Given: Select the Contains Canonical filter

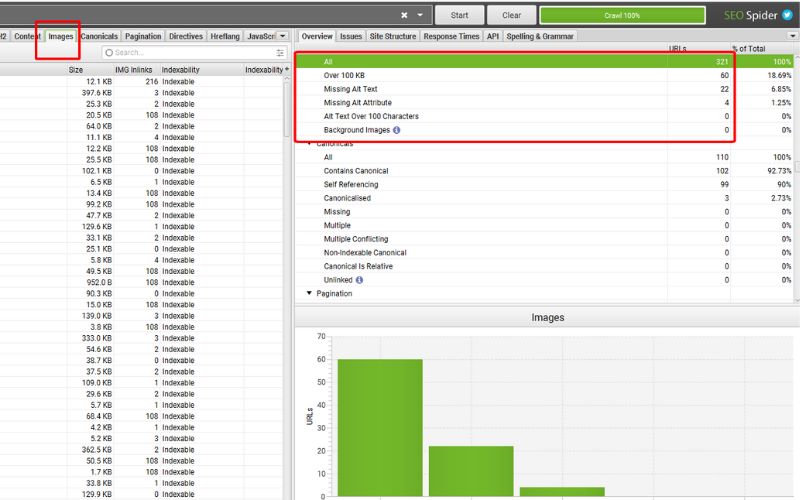Looking at the screenshot, I should (x=544, y=171).
